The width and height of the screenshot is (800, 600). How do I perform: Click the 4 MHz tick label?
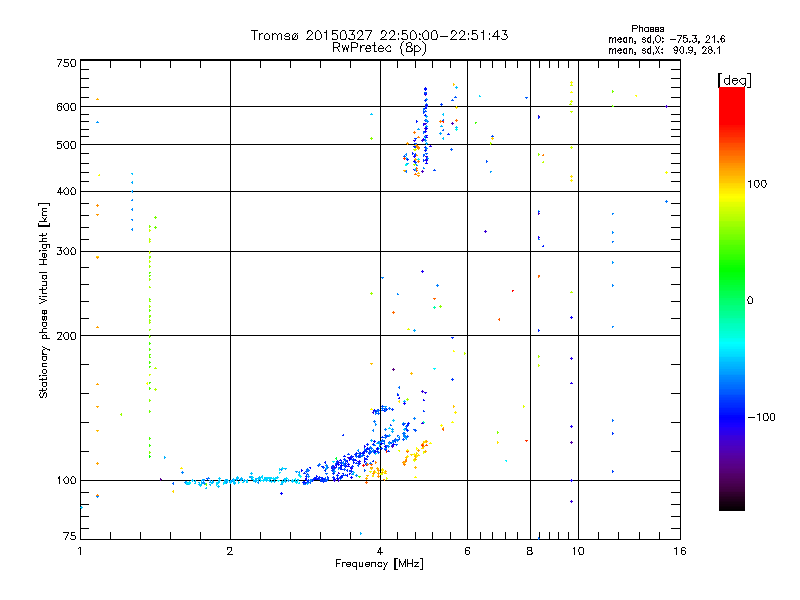click(380, 551)
